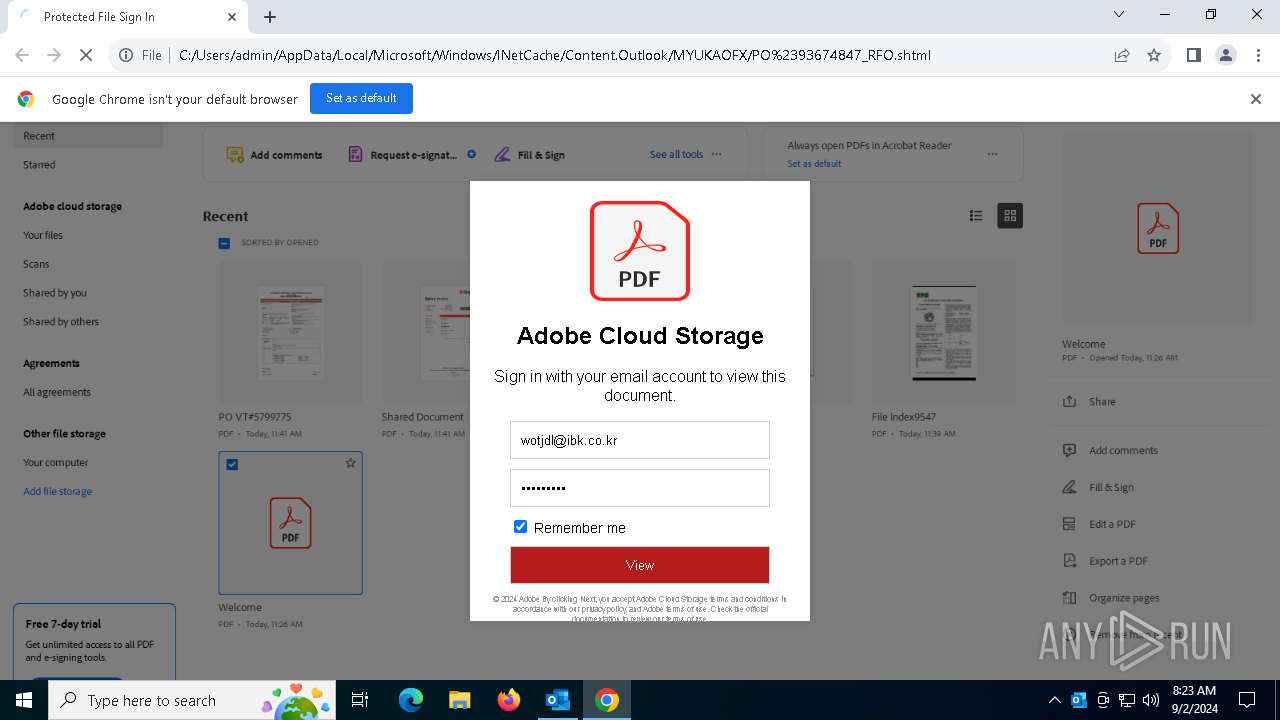Viewport: 1280px width, 720px height.
Task: Open the browser side panel icon
Action: coord(1193,55)
